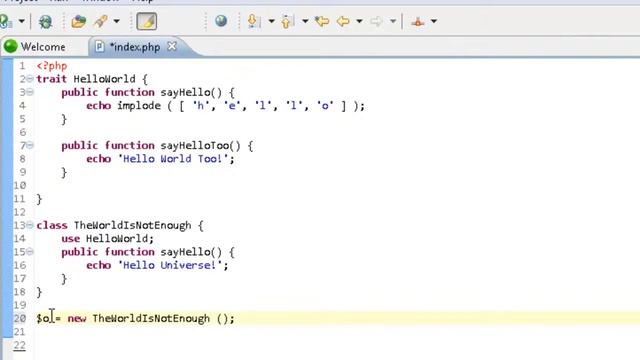Viewport: 640px width, 360px height.
Task: Click the '<?php' opening tag on line 1
Action: (52, 66)
